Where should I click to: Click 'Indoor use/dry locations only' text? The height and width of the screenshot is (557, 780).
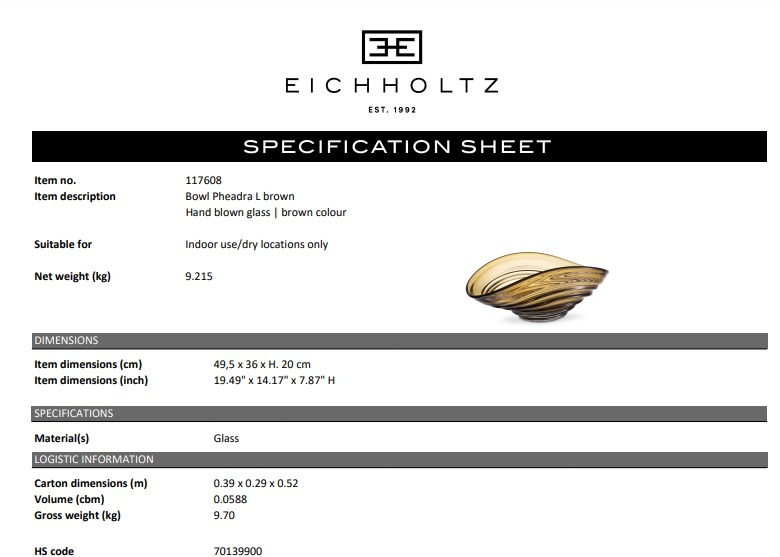click(256, 244)
